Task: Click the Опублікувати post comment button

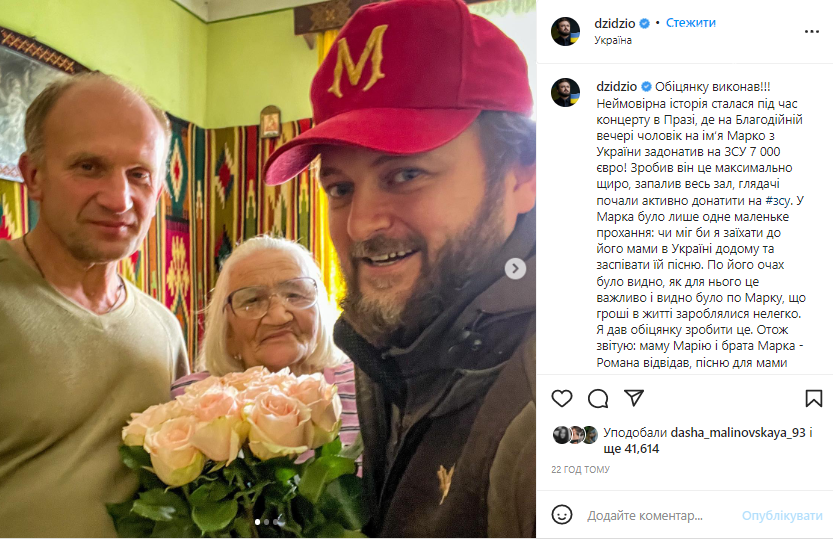Action: [781, 516]
